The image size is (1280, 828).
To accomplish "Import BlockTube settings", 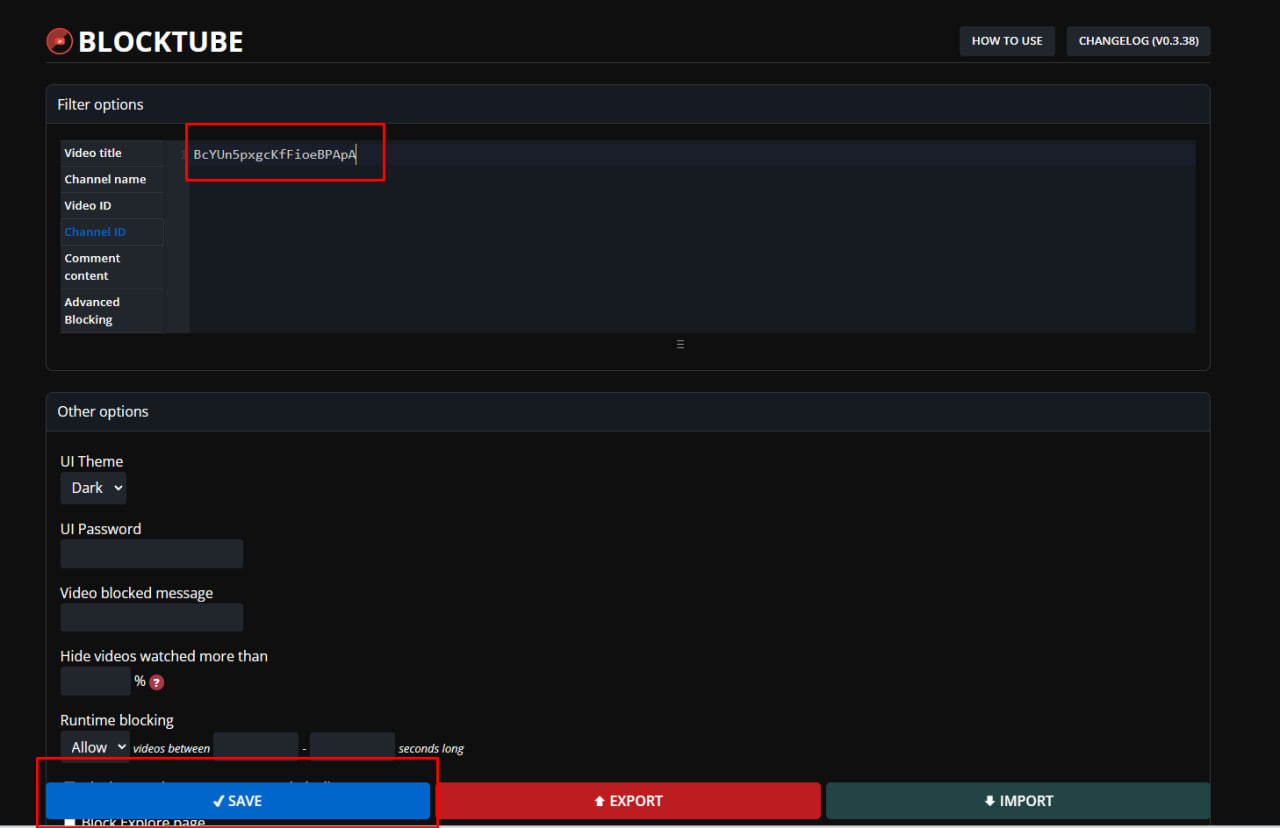I will (x=1018, y=801).
